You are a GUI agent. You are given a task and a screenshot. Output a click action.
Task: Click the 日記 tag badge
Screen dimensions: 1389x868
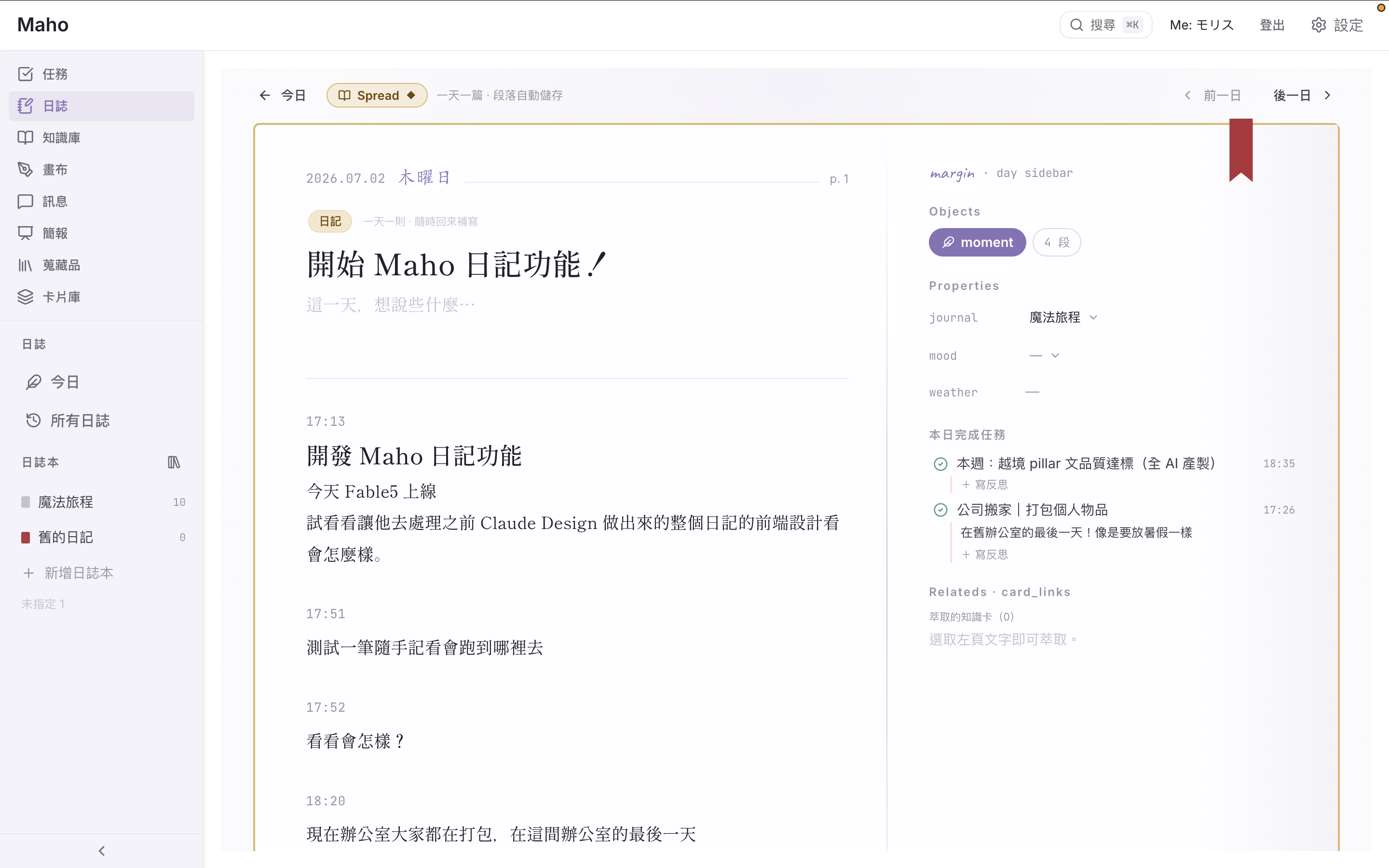(330, 221)
